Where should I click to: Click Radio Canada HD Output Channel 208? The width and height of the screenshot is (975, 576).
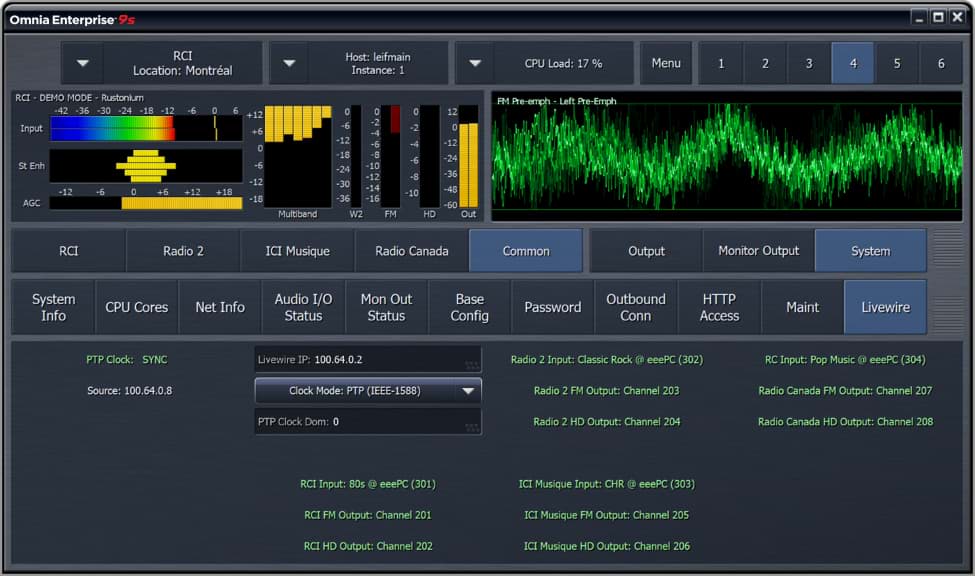click(845, 422)
